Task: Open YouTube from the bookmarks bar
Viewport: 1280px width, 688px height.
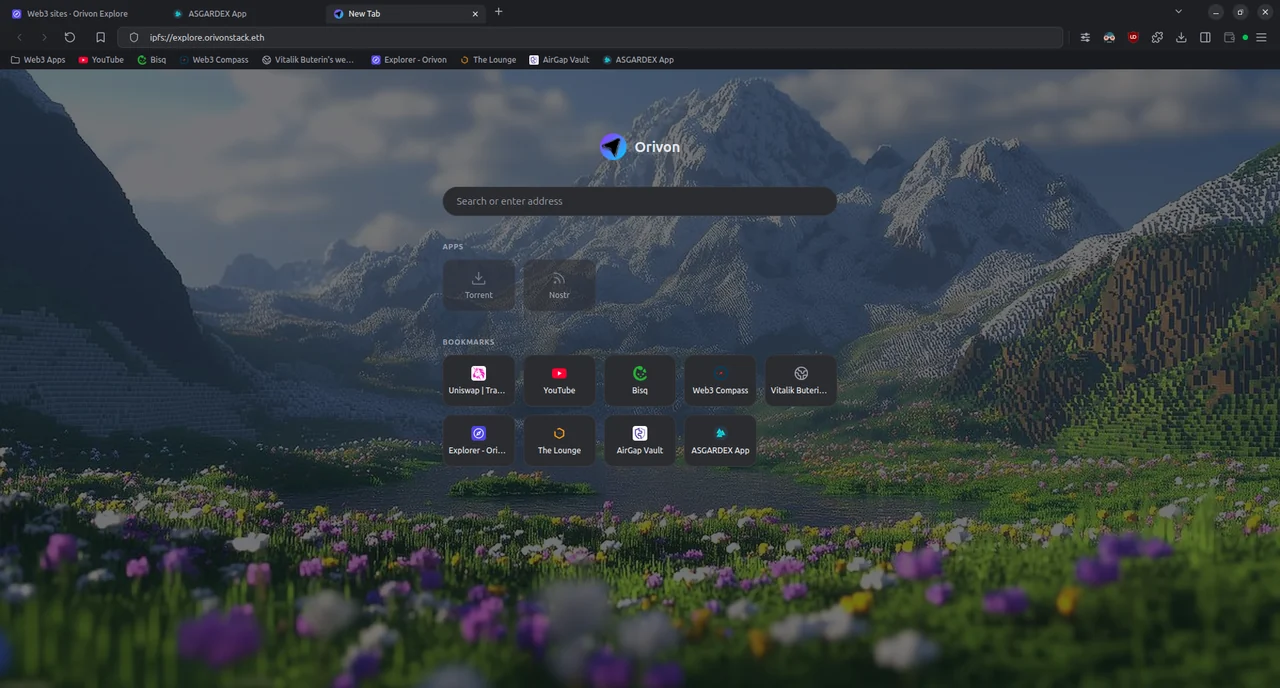Action: 101,60
